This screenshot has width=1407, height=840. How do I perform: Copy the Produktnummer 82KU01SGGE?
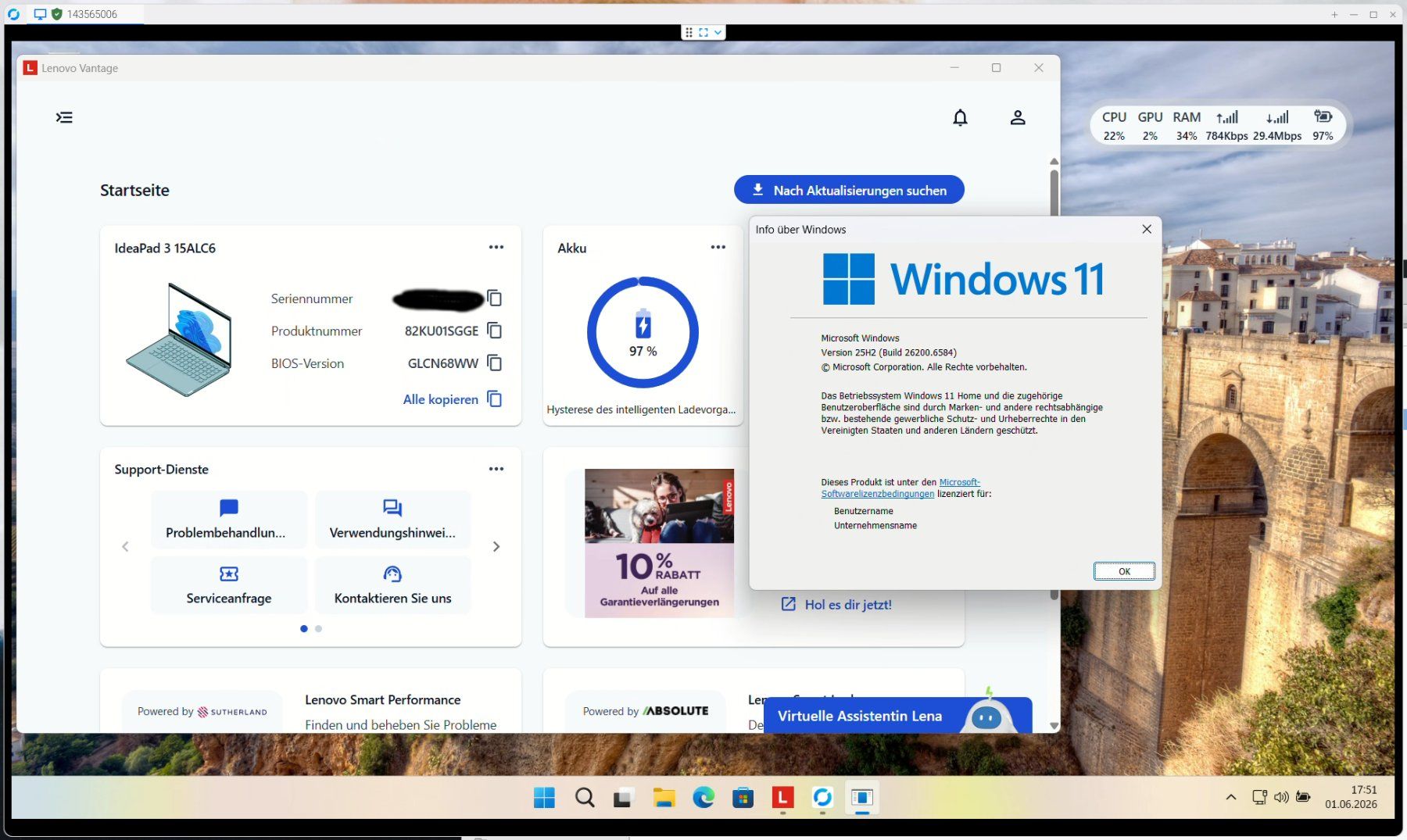tap(494, 331)
